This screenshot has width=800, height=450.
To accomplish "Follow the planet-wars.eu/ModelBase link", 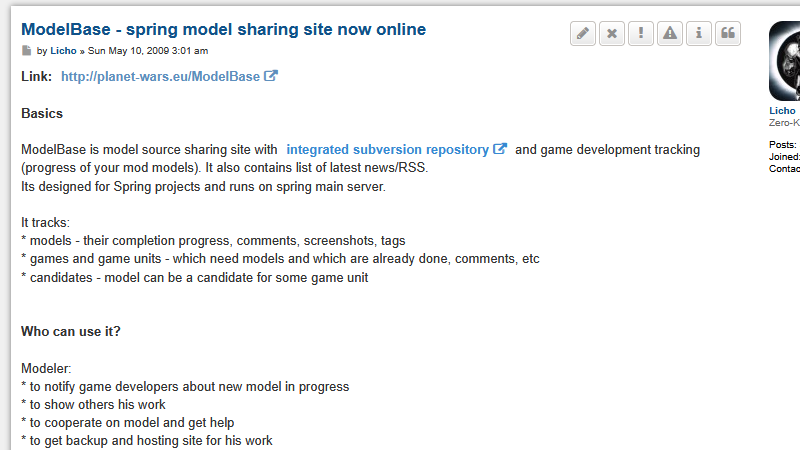I will [160, 77].
